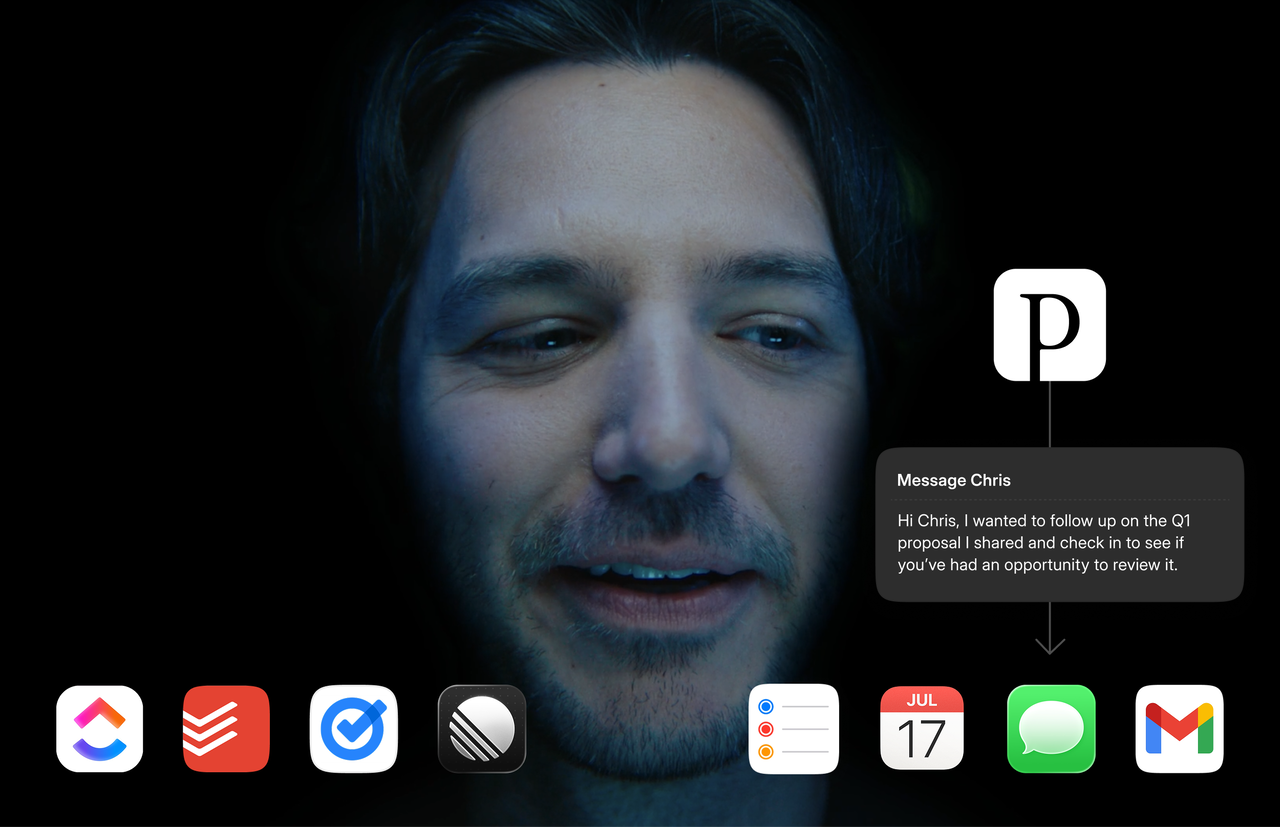Open the Reminders app icon
Viewport: 1280px width, 827px height.
point(794,729)
